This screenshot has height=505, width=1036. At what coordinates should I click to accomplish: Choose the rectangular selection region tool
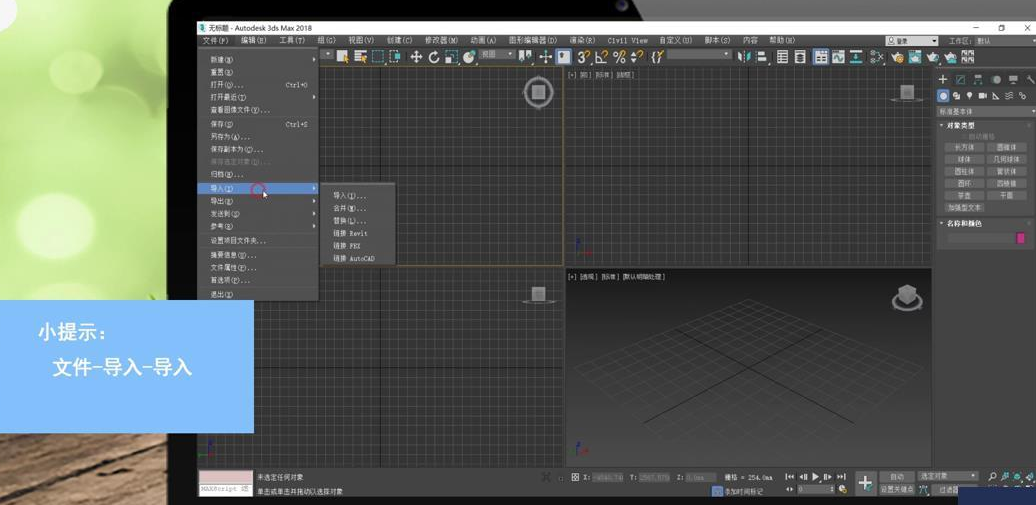coord(377,57)
